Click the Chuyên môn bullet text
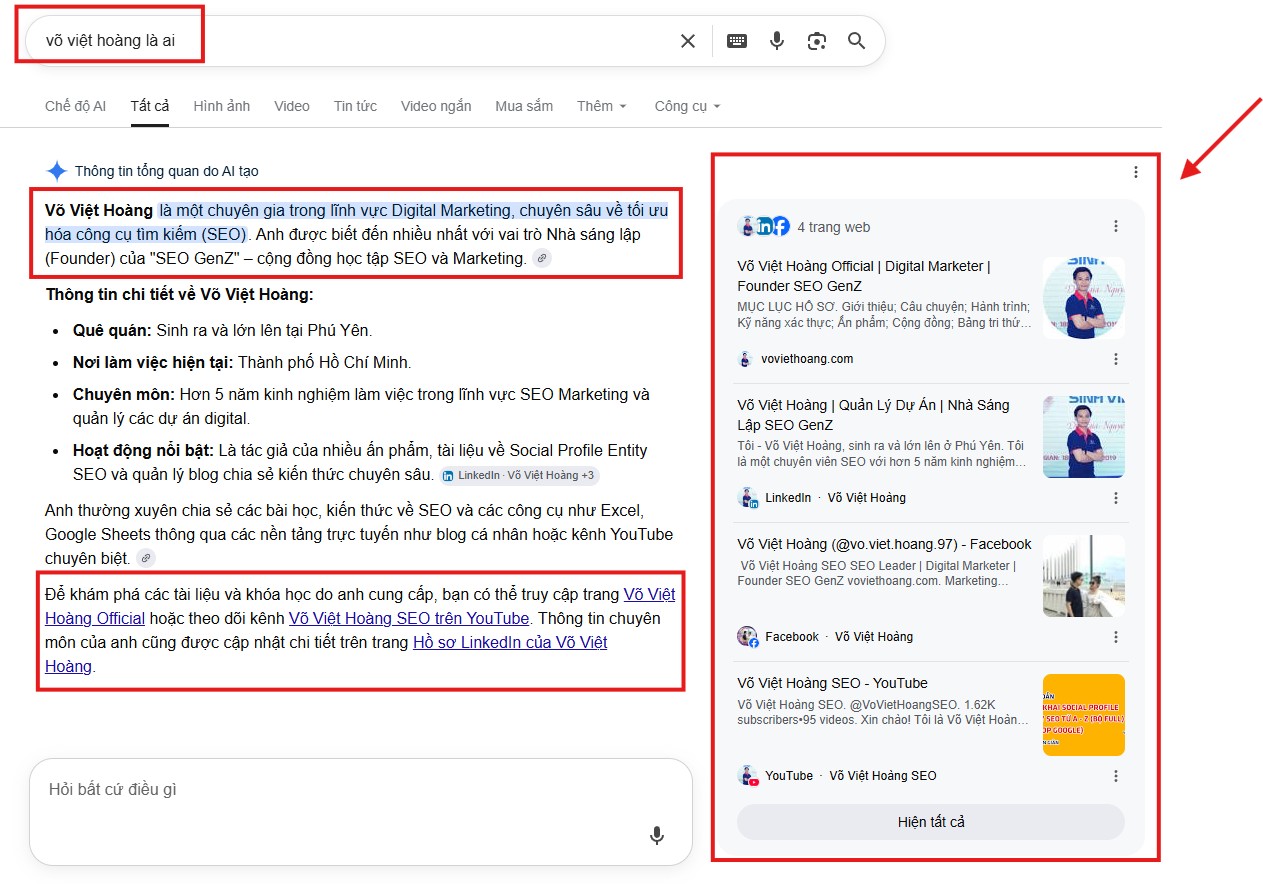Image resolution: width=1263 pixels, height=884 pixels. click(361, 406)
